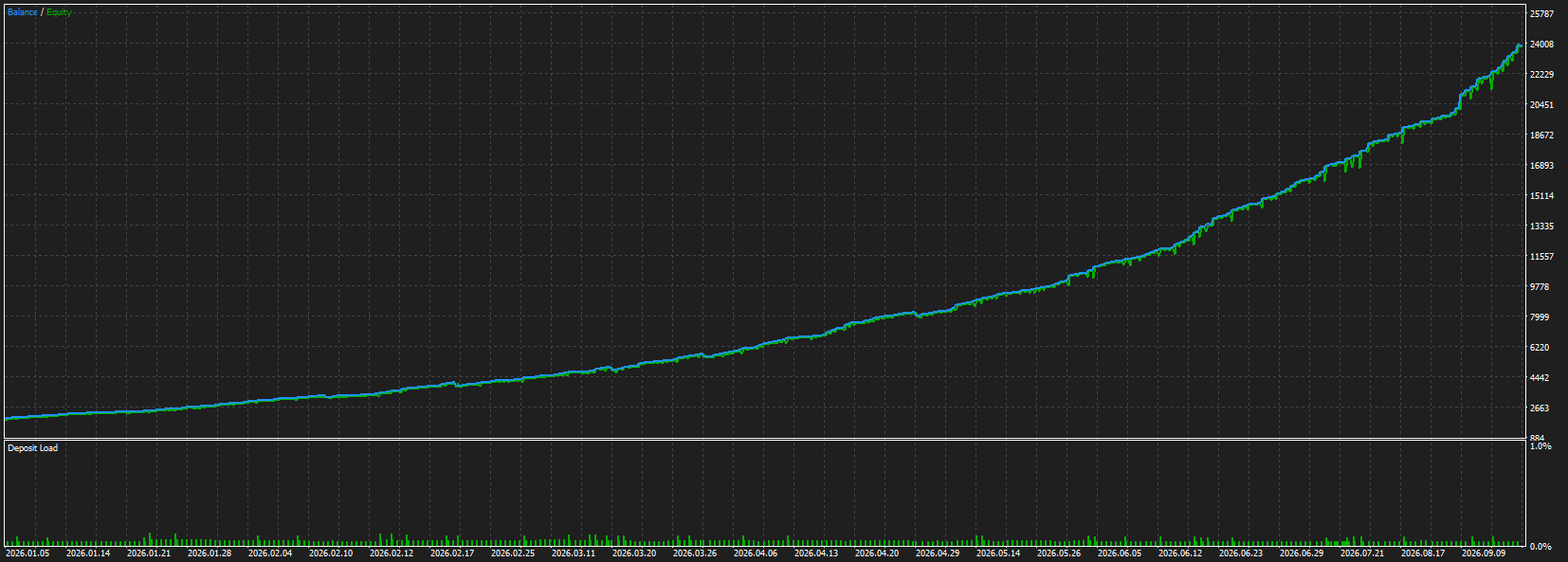Viewport: 1568px width, 562px height.
Task: Click the 2026.06.29 date label
Action: [x=1302, y=553]
